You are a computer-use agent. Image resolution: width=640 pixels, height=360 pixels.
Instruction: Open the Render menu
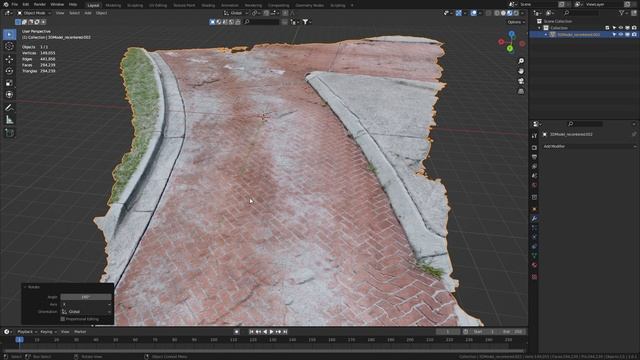pyautogui.click(x=40, y=4)
